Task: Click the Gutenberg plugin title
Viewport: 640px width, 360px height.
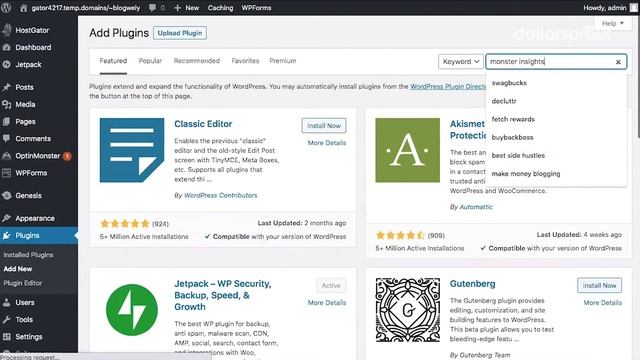Action: (472, 284)
